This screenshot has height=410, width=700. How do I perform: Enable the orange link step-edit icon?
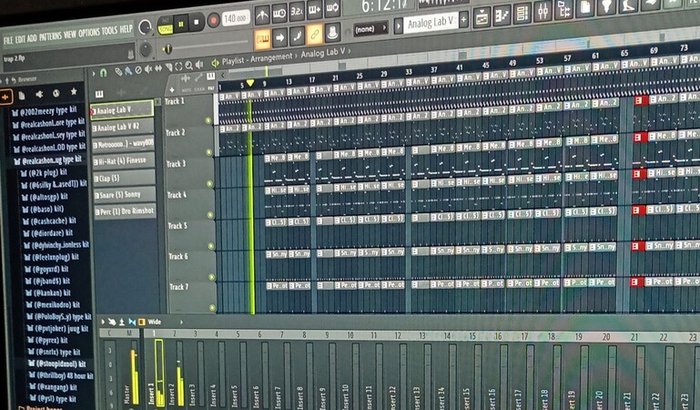[x=315, y=35]
